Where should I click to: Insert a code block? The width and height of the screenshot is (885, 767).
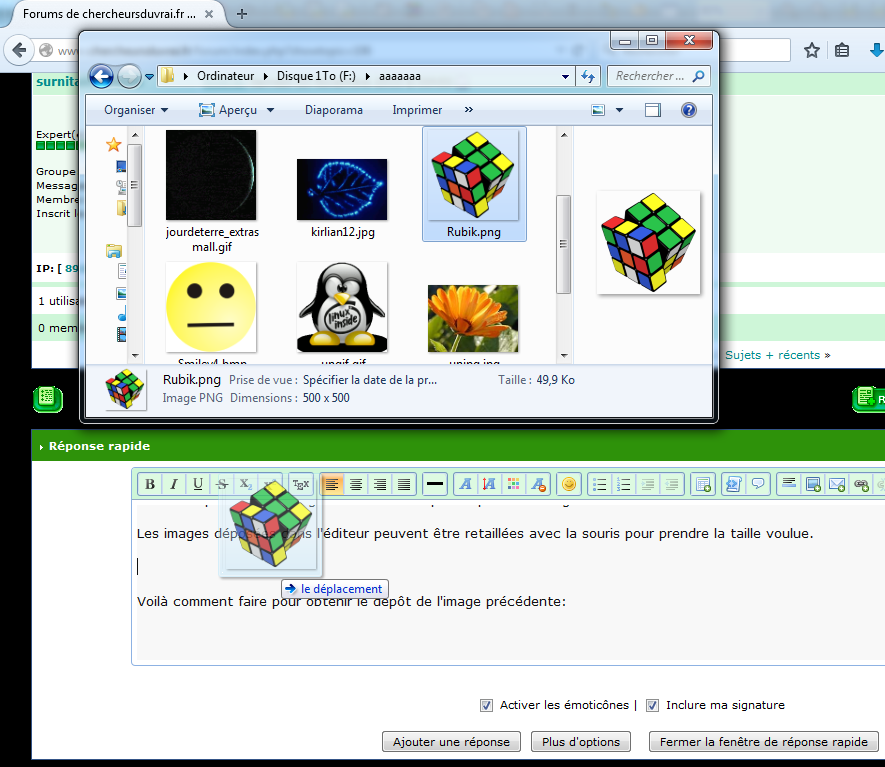coord(734,484)
